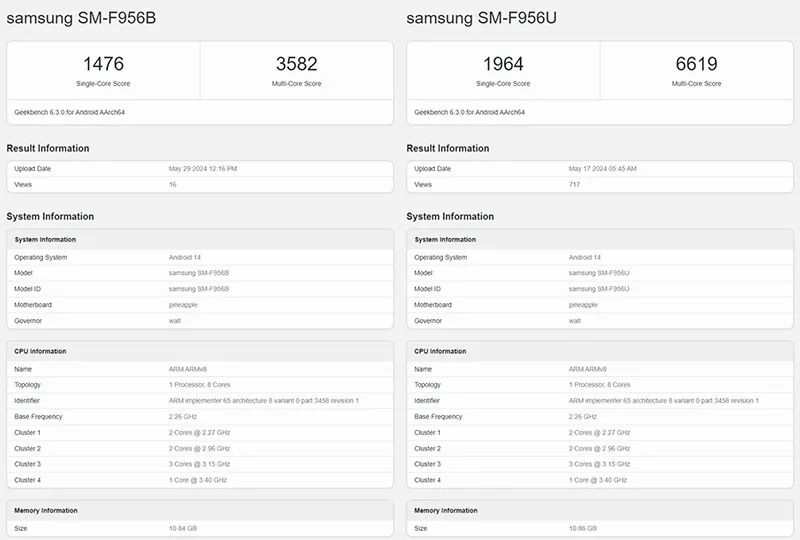The image size is (800, 540).
Task: Click the Geekbench 6.3.0 label under SM-F956B scores
Action: [x=69, y=112]
